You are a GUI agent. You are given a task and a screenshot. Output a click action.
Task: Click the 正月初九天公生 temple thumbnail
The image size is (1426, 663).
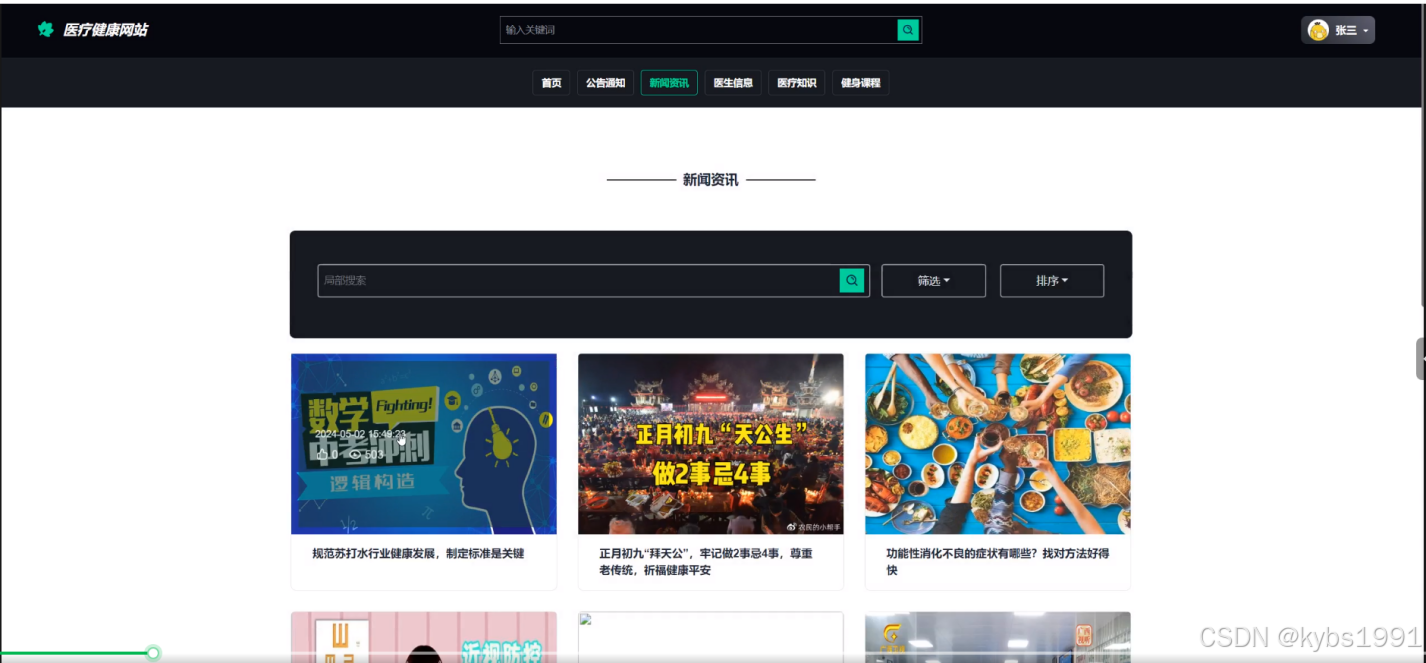(x=711, y=444)
